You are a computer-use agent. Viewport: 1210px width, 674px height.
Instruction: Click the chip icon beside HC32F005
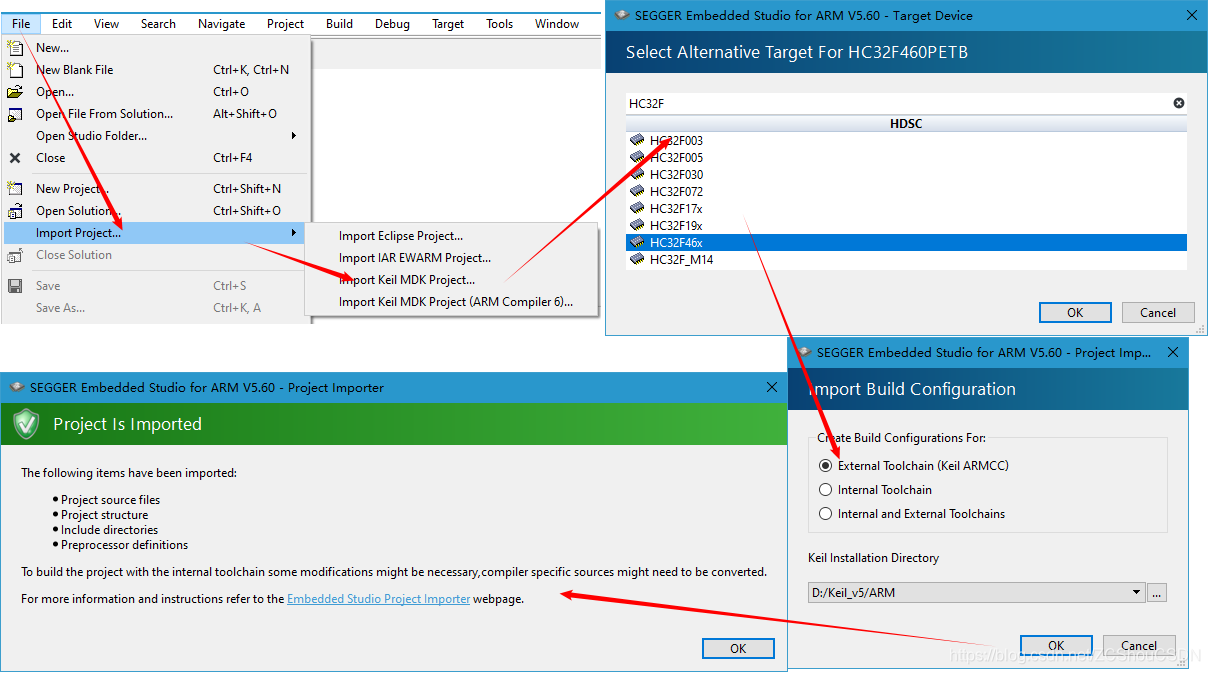point(637,158)
